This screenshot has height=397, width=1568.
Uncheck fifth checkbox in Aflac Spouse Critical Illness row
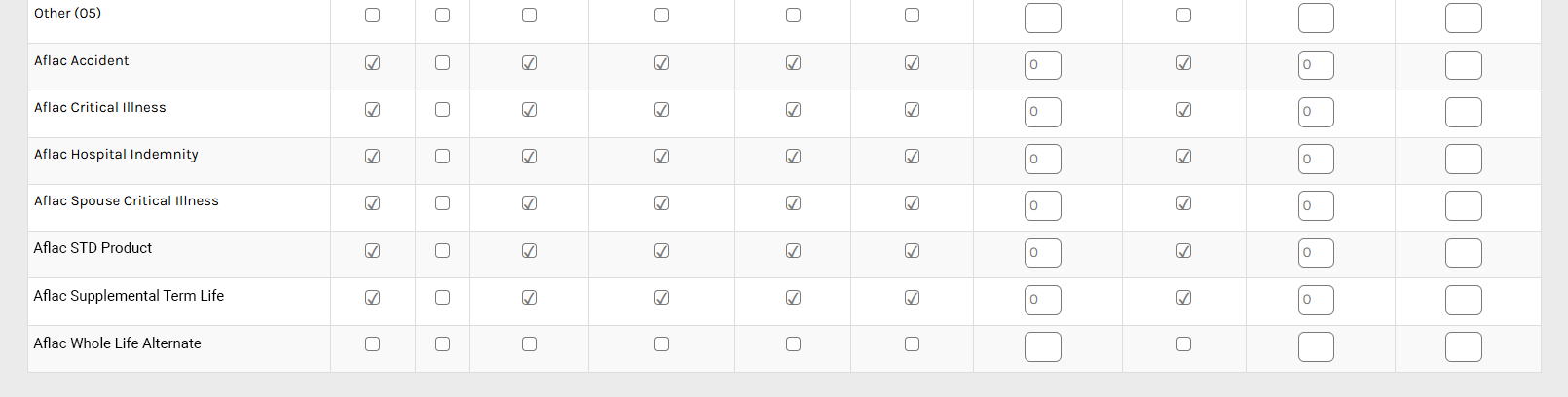[793, 203]
